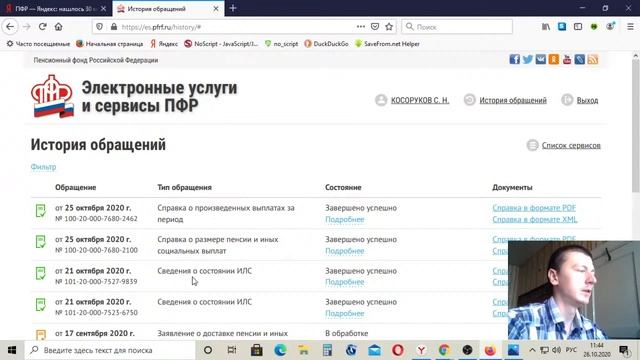Open Task View in taskbar
The width and height of the screenshot is (640, 360).
232,350
